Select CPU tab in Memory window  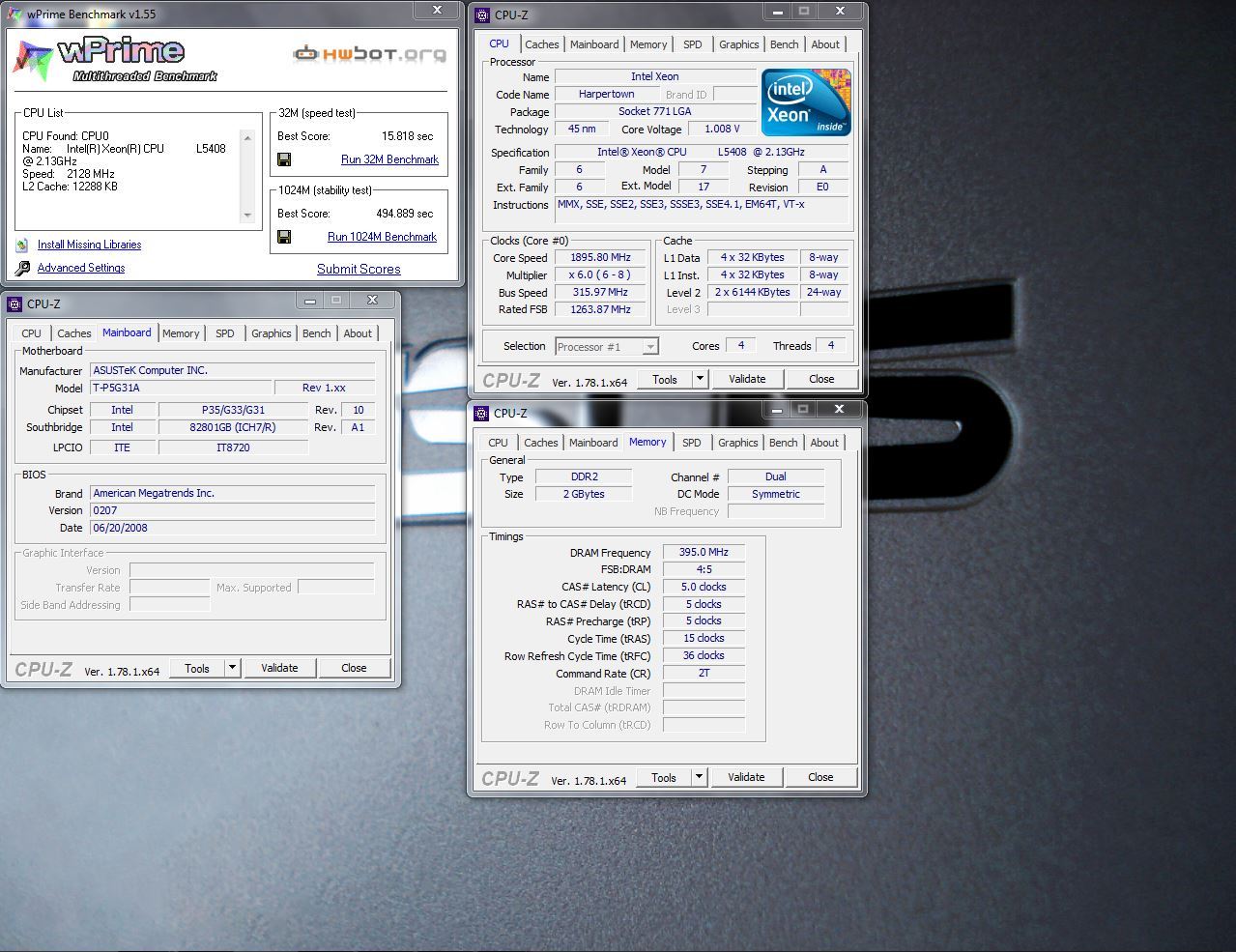coord(498,443)
